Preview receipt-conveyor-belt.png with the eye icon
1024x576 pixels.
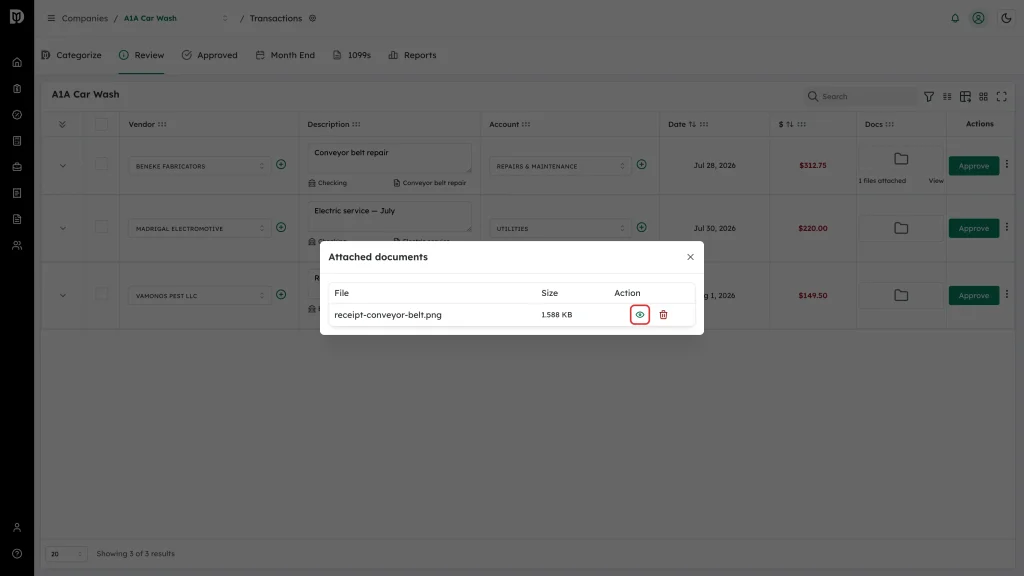click(639, 315)
